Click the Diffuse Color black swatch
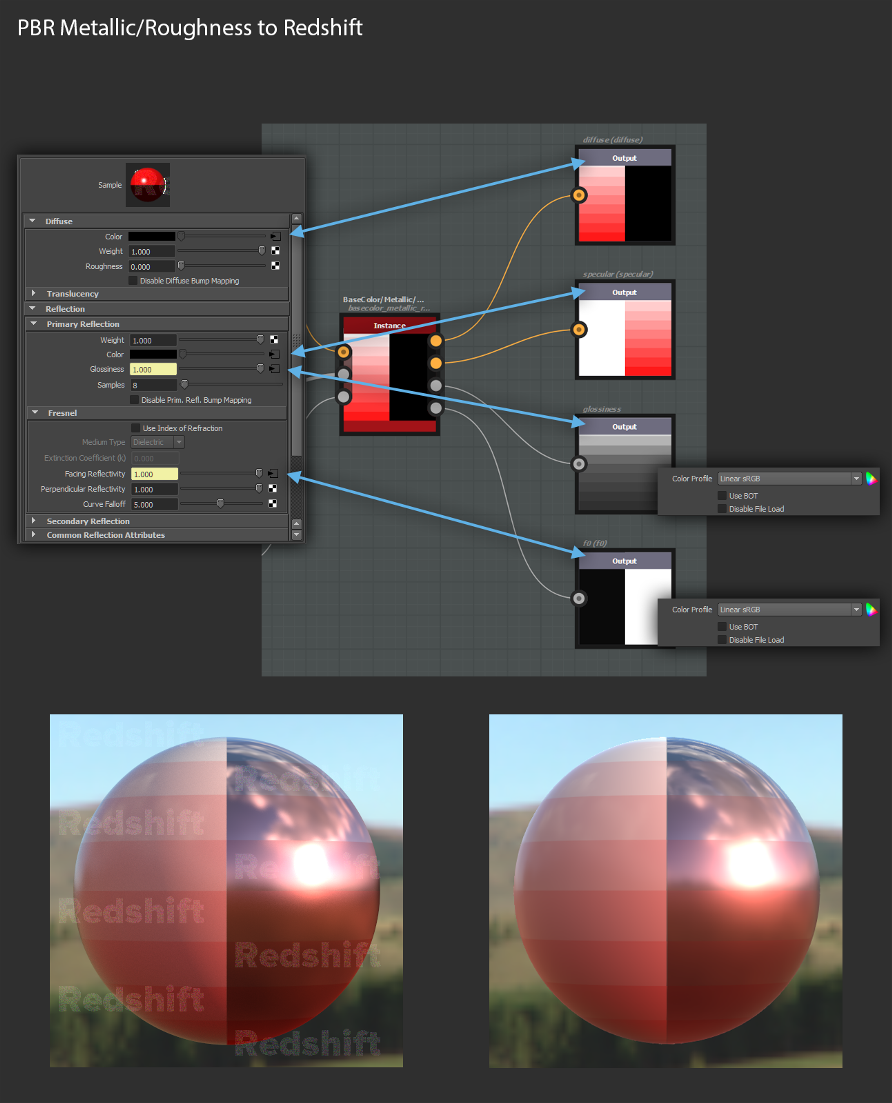The width and height of the screenshot is (892, 1103). tap(152, 236)
